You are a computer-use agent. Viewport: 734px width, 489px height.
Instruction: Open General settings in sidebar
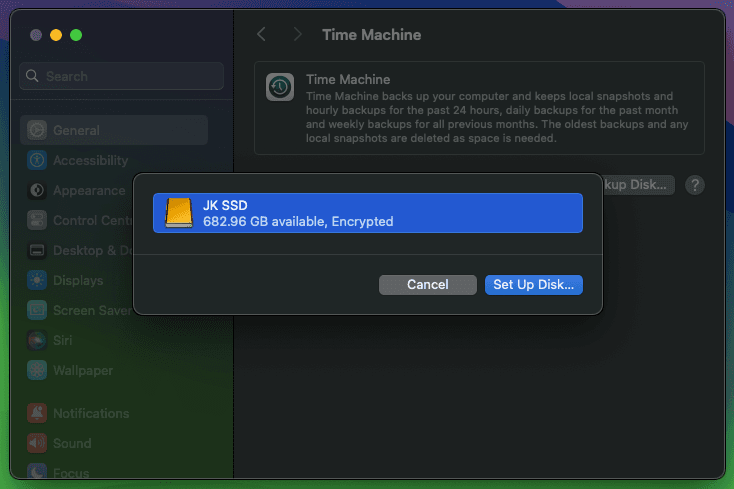click(x=114, y=130)
